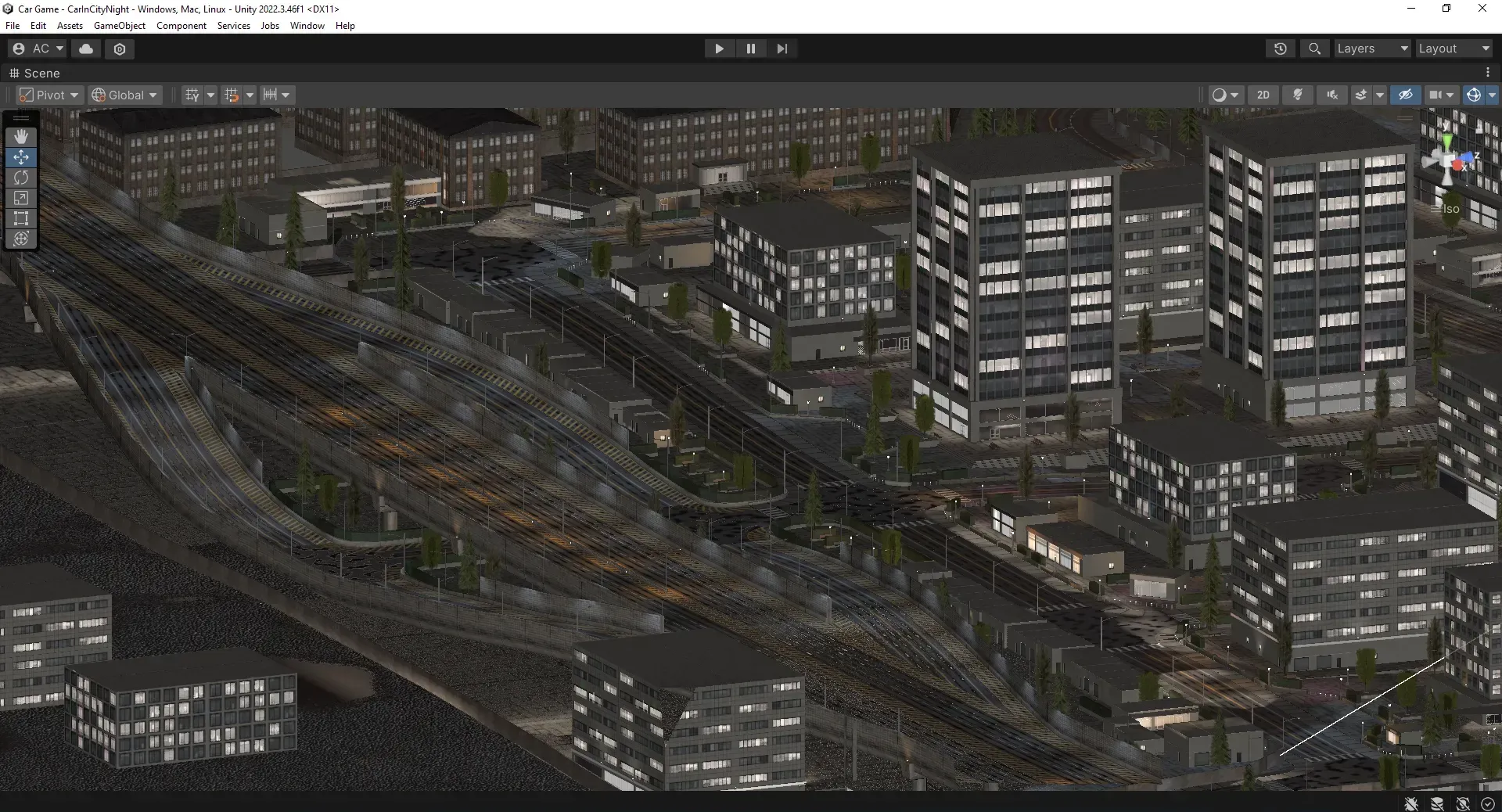Select the Rotate tool
The image size is (1502, 812).
pyautogui.click(x=21, y=178)
